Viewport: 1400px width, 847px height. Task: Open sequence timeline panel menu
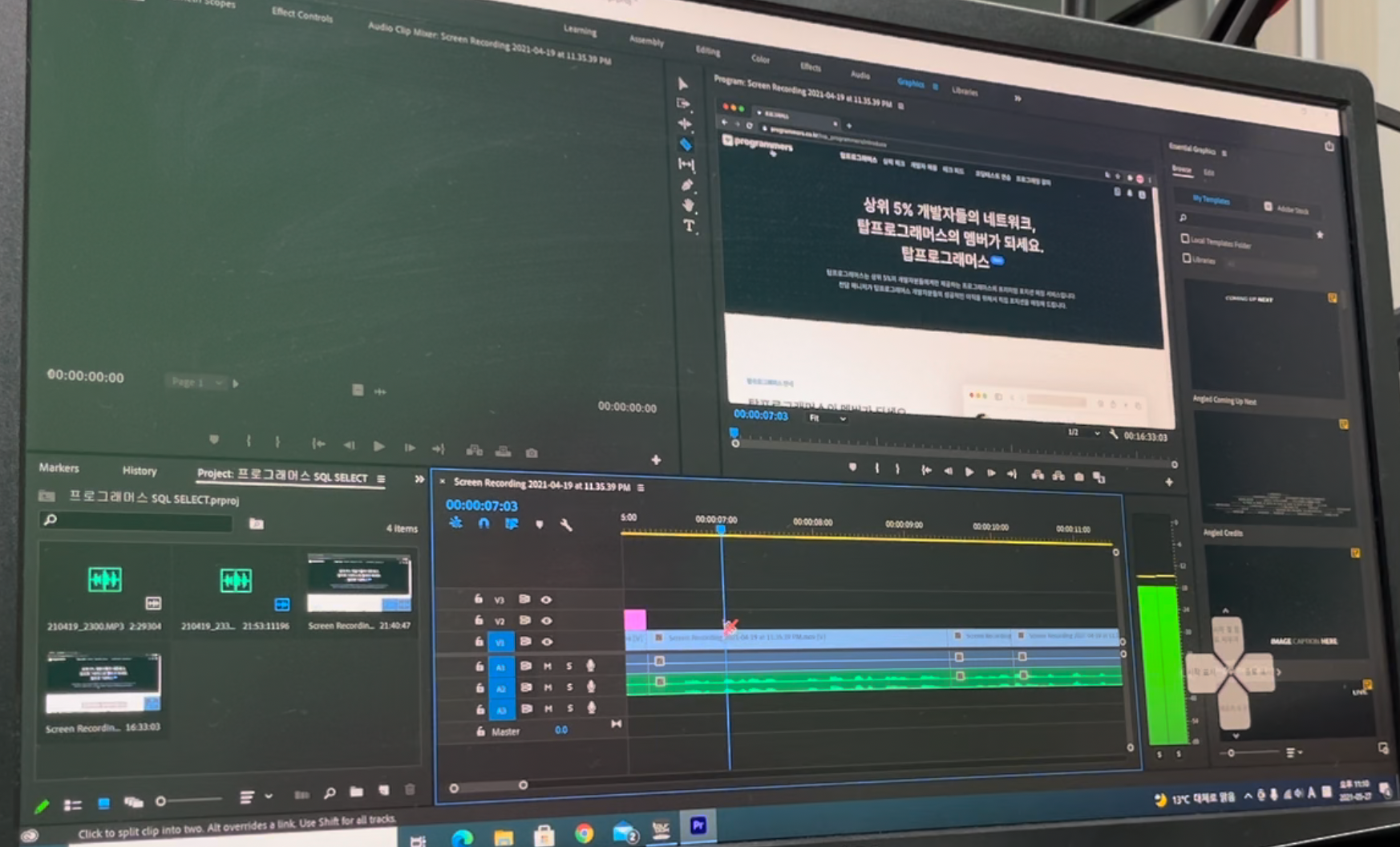pos(640,487)
